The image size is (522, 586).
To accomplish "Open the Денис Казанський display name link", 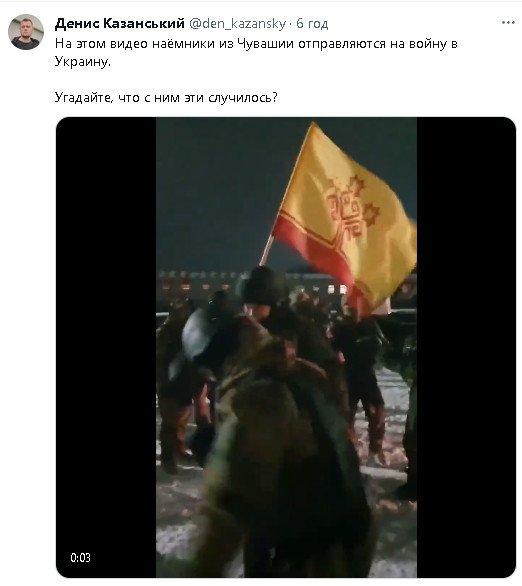I will click(120, 23).
